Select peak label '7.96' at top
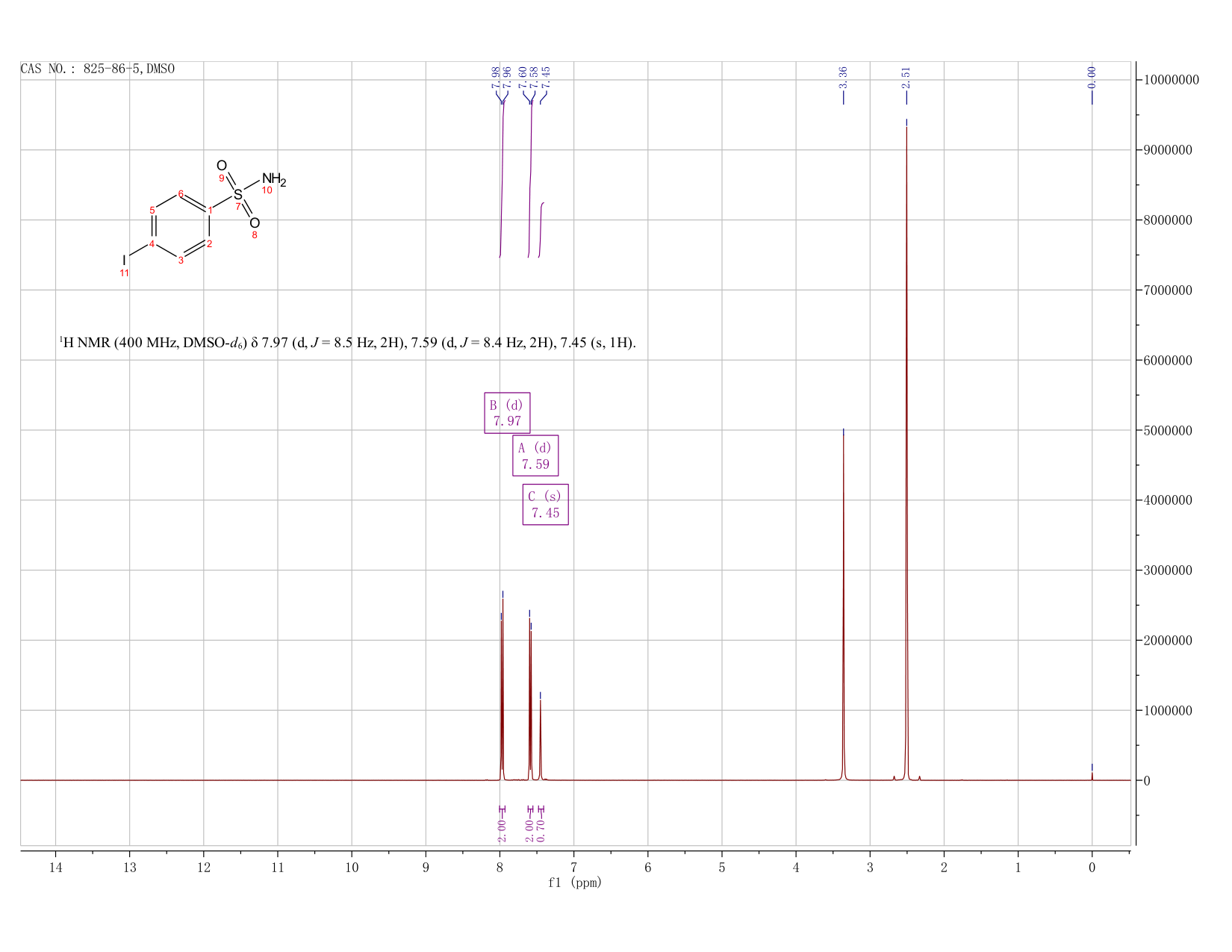This screenshot has width=1232, height=952. [x=507, y=78]
